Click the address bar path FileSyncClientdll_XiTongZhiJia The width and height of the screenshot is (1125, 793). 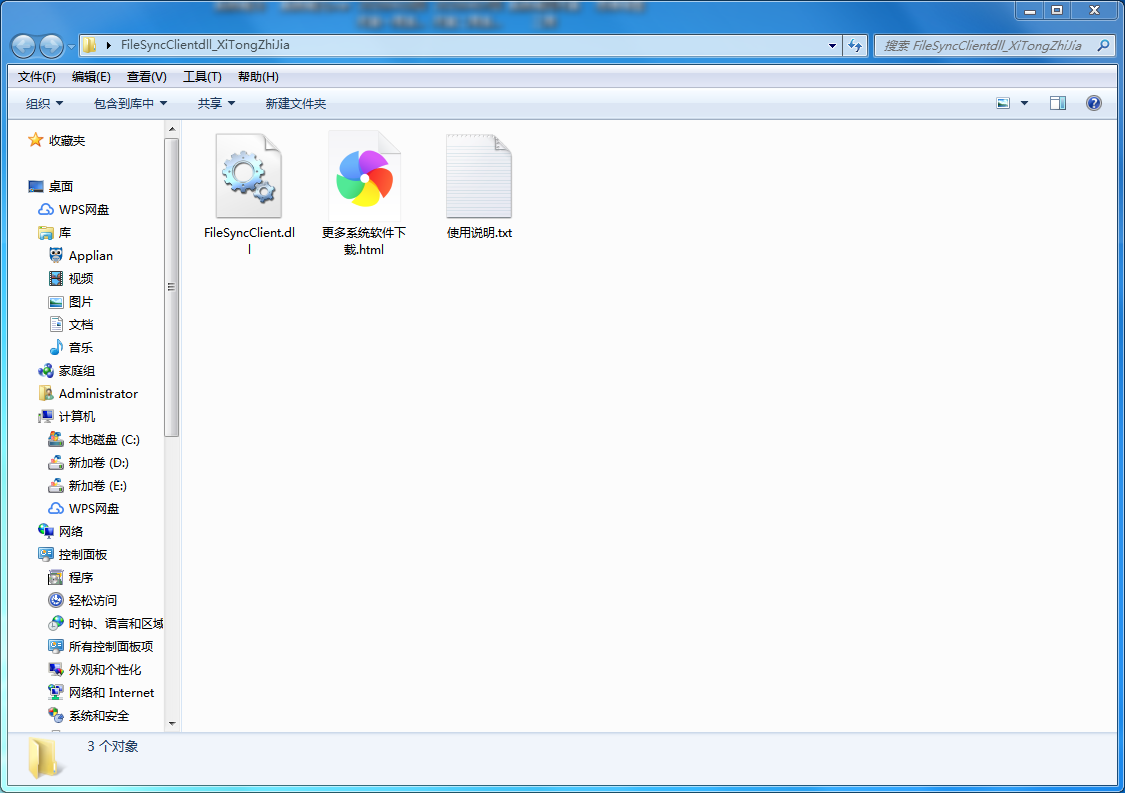click(205, 44)
